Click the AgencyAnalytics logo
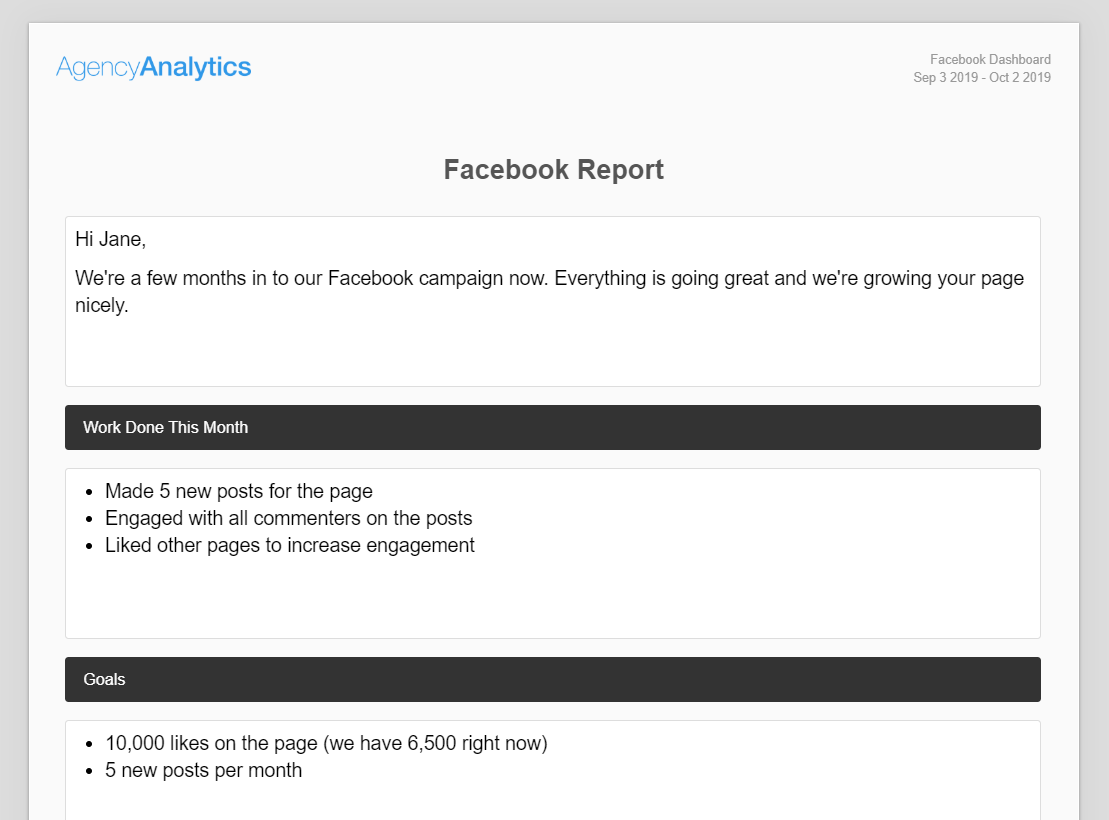 153,68
